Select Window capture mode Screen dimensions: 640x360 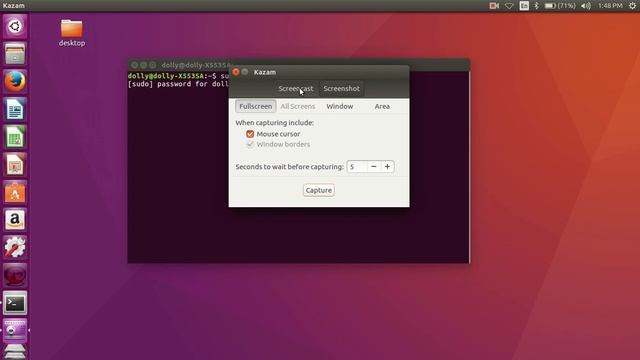pyautogui.click(x=340, y=106)
